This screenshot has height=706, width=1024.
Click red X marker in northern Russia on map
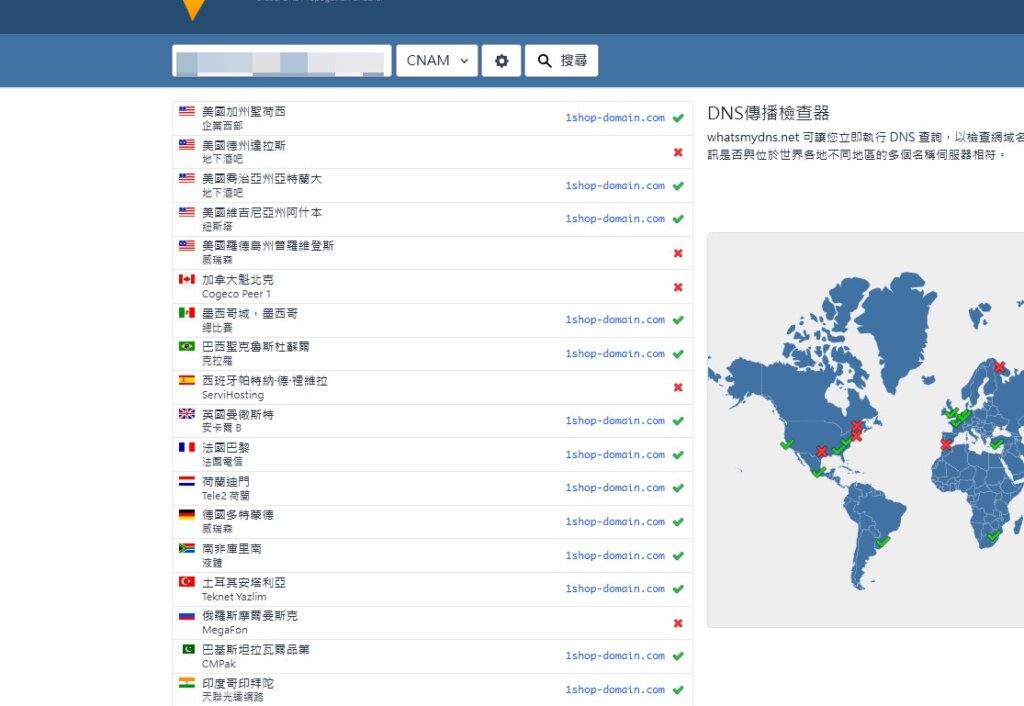(998, 367)
